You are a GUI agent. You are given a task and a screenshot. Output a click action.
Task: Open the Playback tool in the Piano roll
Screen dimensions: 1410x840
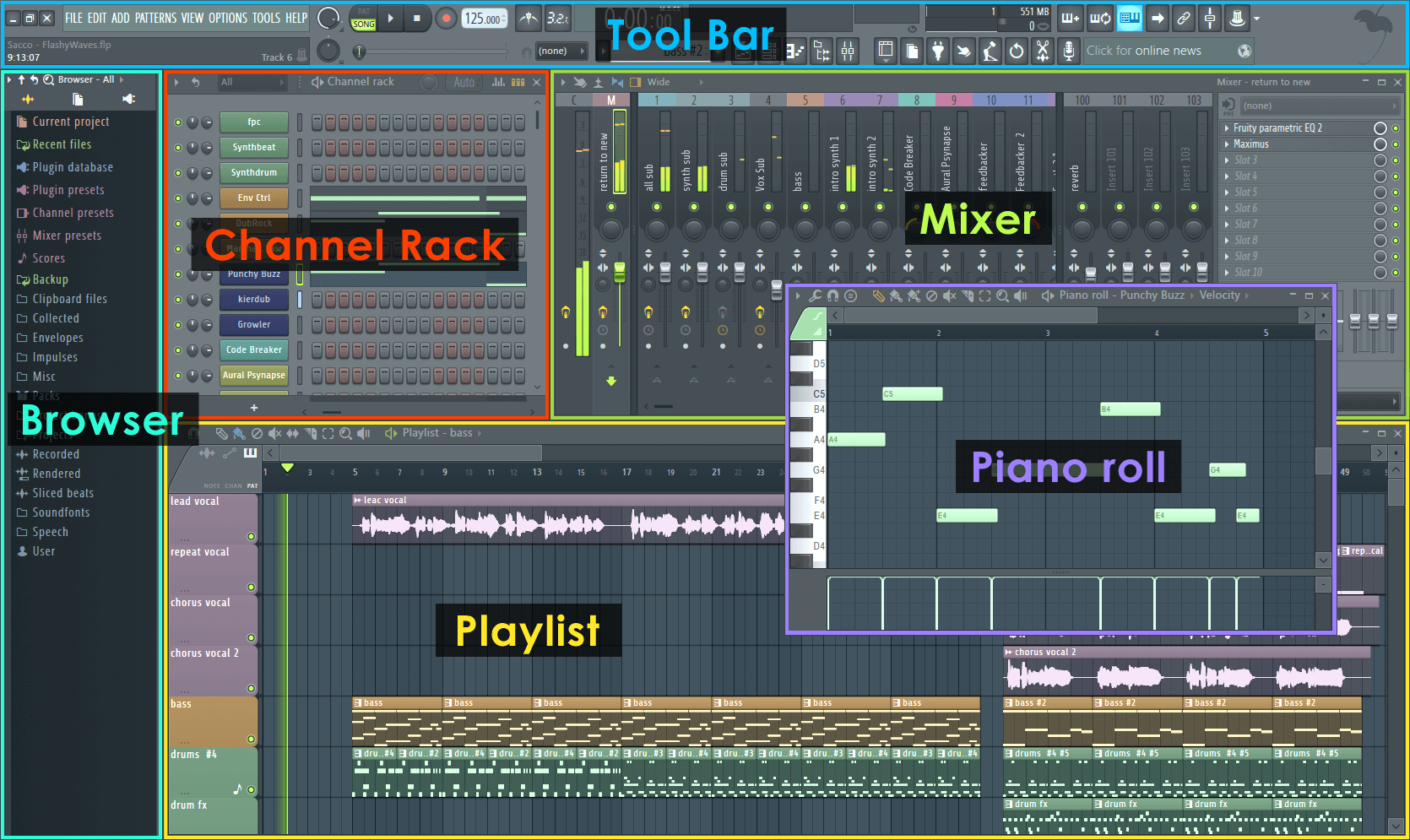pyautogui.click(x=1021, y=297)
